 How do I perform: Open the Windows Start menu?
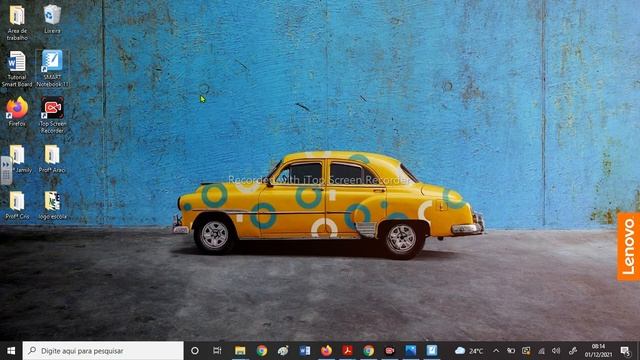tap(11, 351)
